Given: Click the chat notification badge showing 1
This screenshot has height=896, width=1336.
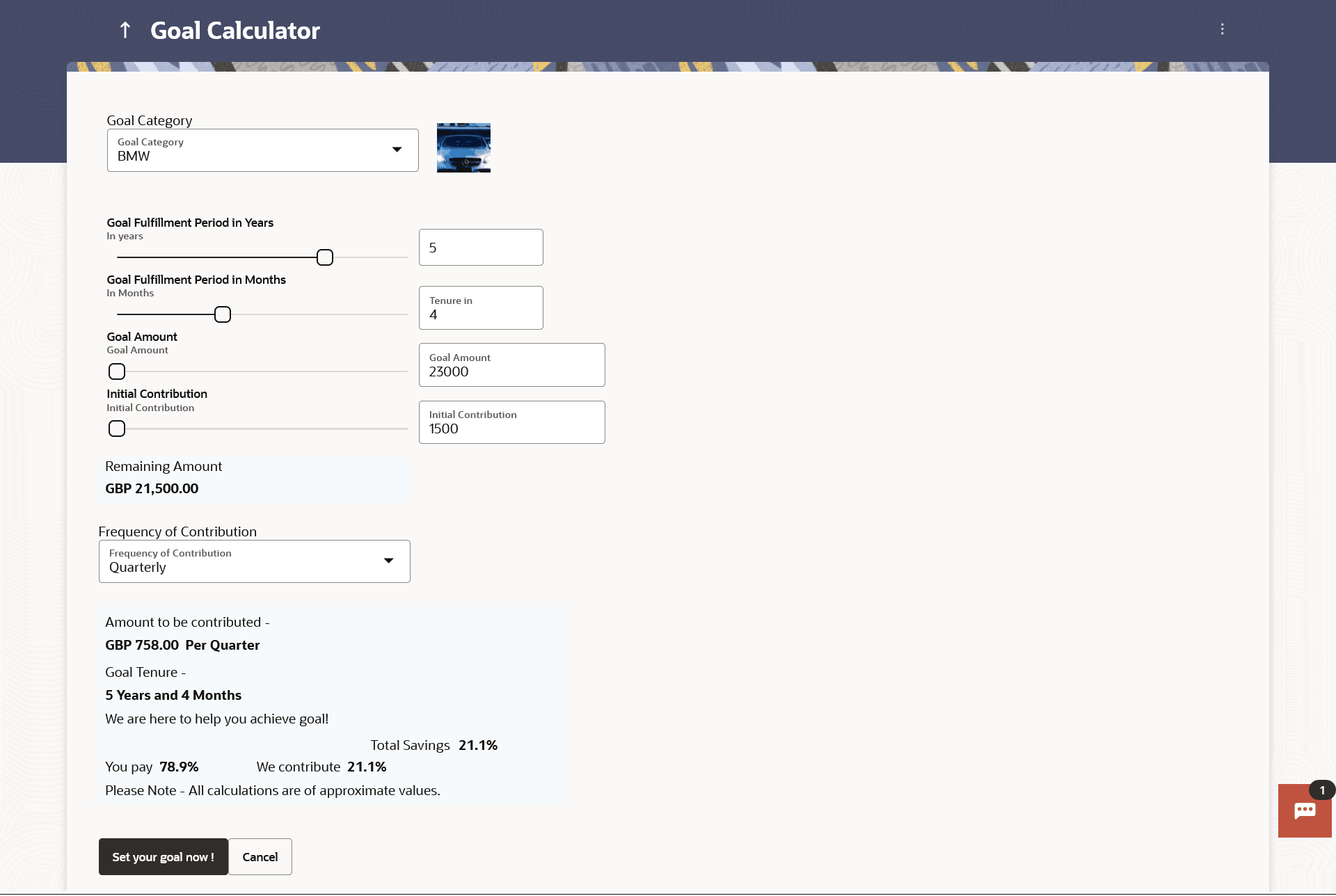Looking at the screenshot, I should [1322, 790].
